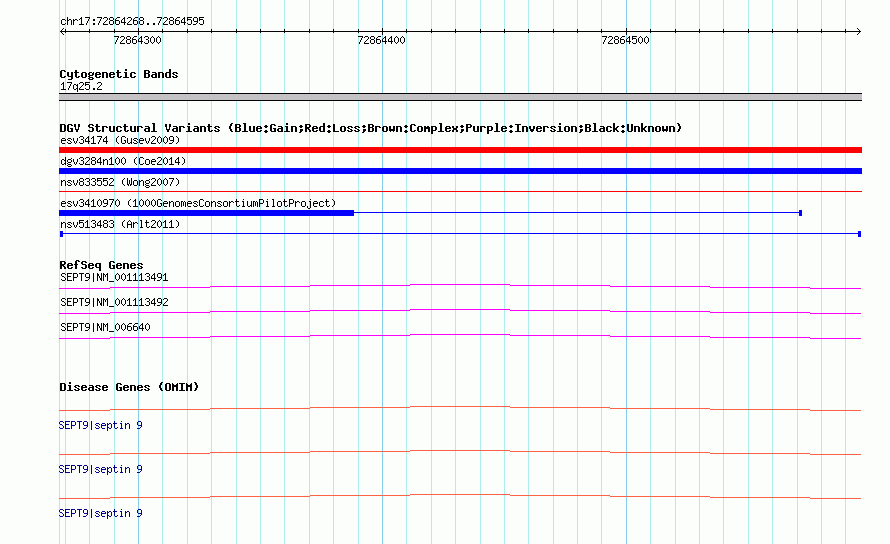Click the first SEPT9|septin 9 OMIM link
Screen dimensions: 890x544
100,425
